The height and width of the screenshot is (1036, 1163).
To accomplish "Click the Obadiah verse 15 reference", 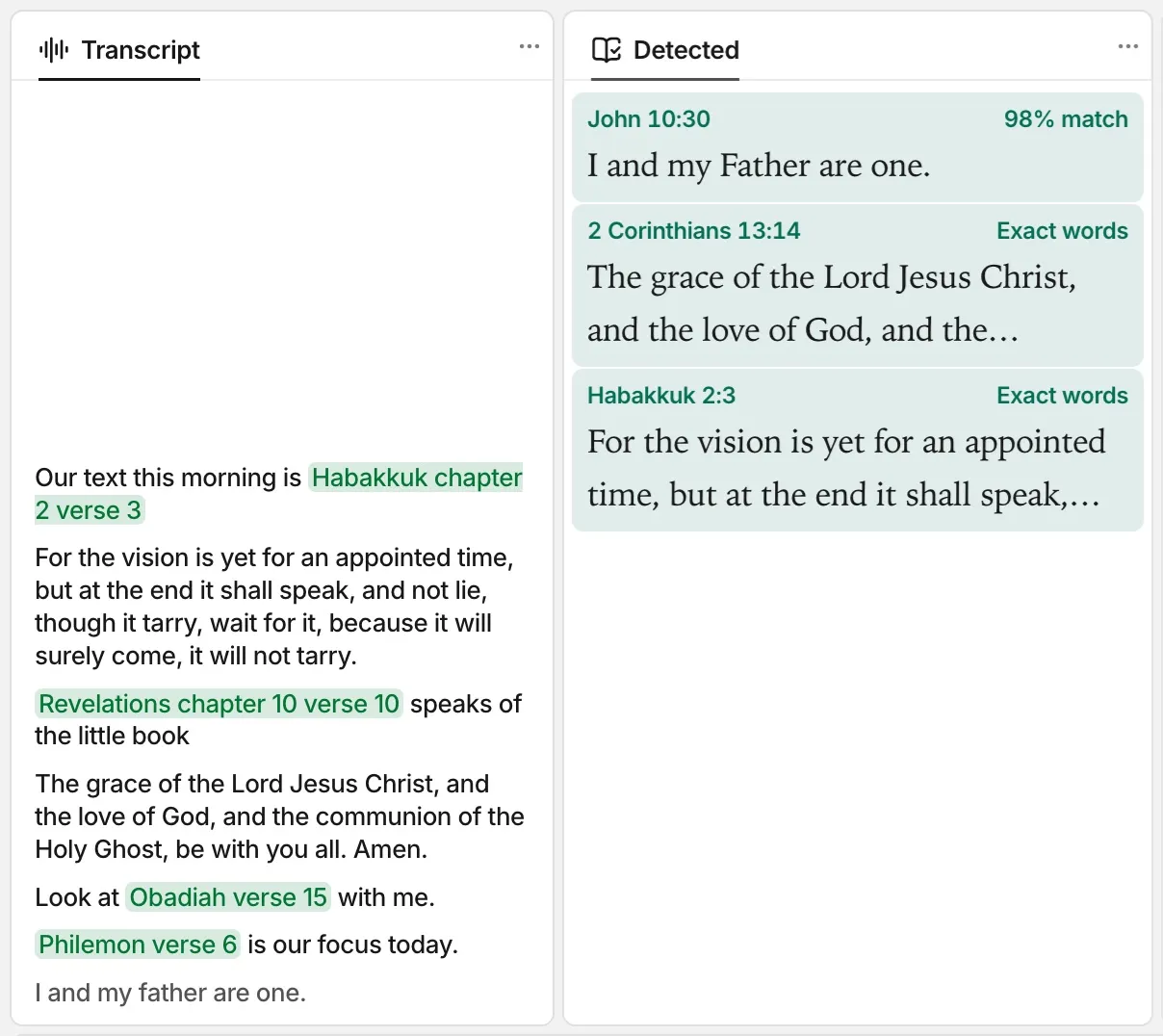I will (228, 897).
